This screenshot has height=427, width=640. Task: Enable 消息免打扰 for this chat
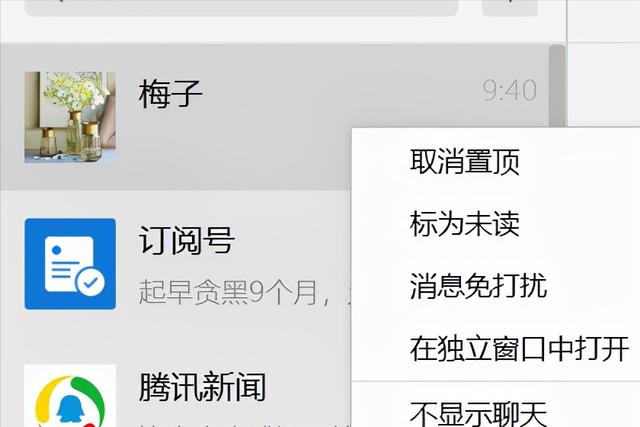478,286
